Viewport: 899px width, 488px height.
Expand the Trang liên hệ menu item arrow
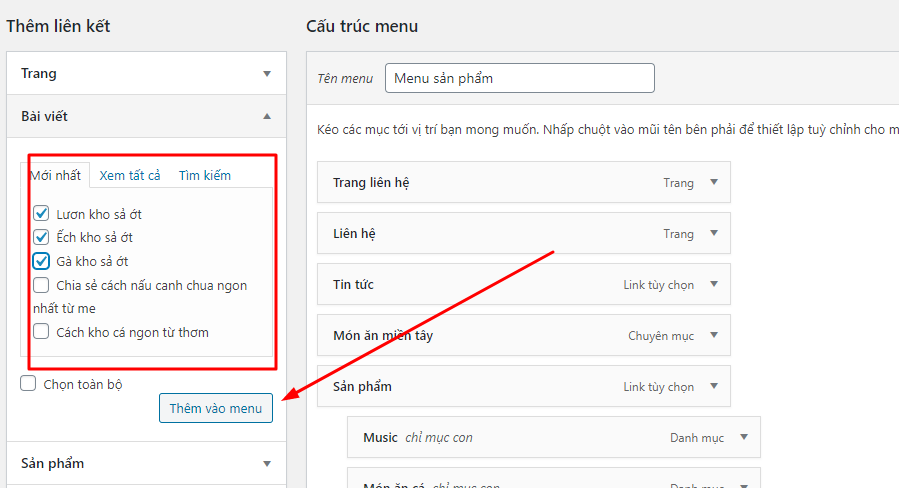click(x=714, y=183)
